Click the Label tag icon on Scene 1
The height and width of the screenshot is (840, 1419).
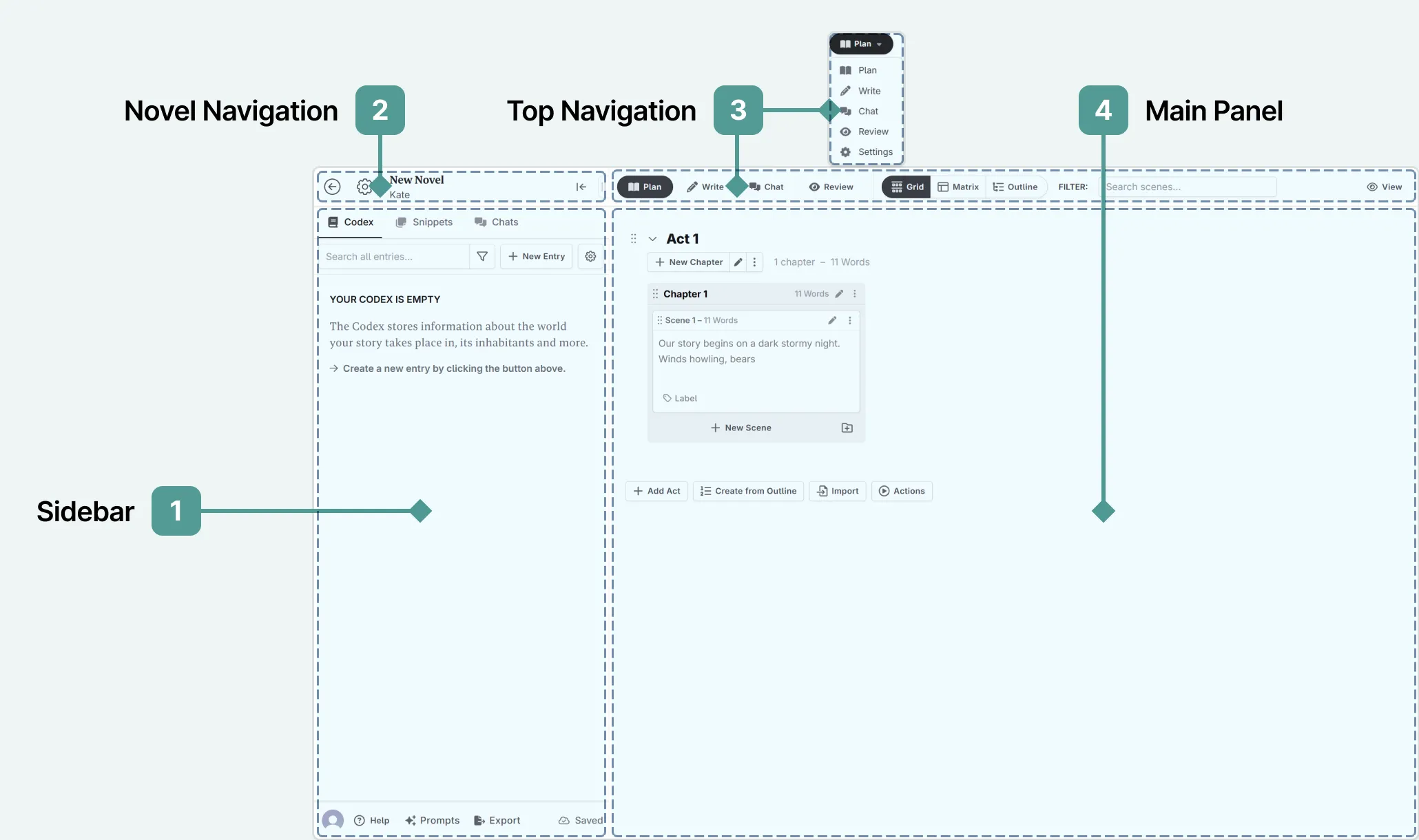(x=667, y=398)
